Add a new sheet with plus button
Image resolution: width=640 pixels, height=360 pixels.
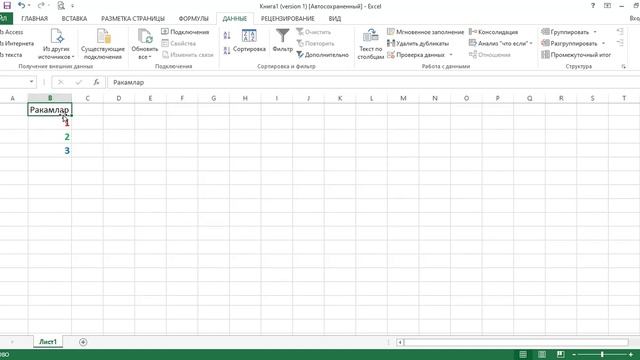[83, 342]
